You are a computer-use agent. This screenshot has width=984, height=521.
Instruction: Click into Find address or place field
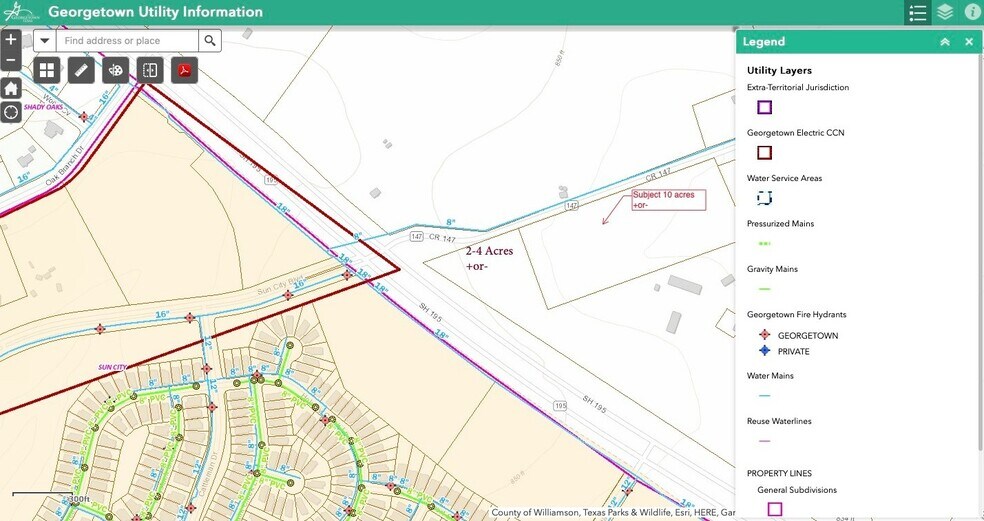pyautogui.click(x=127, y=41)
